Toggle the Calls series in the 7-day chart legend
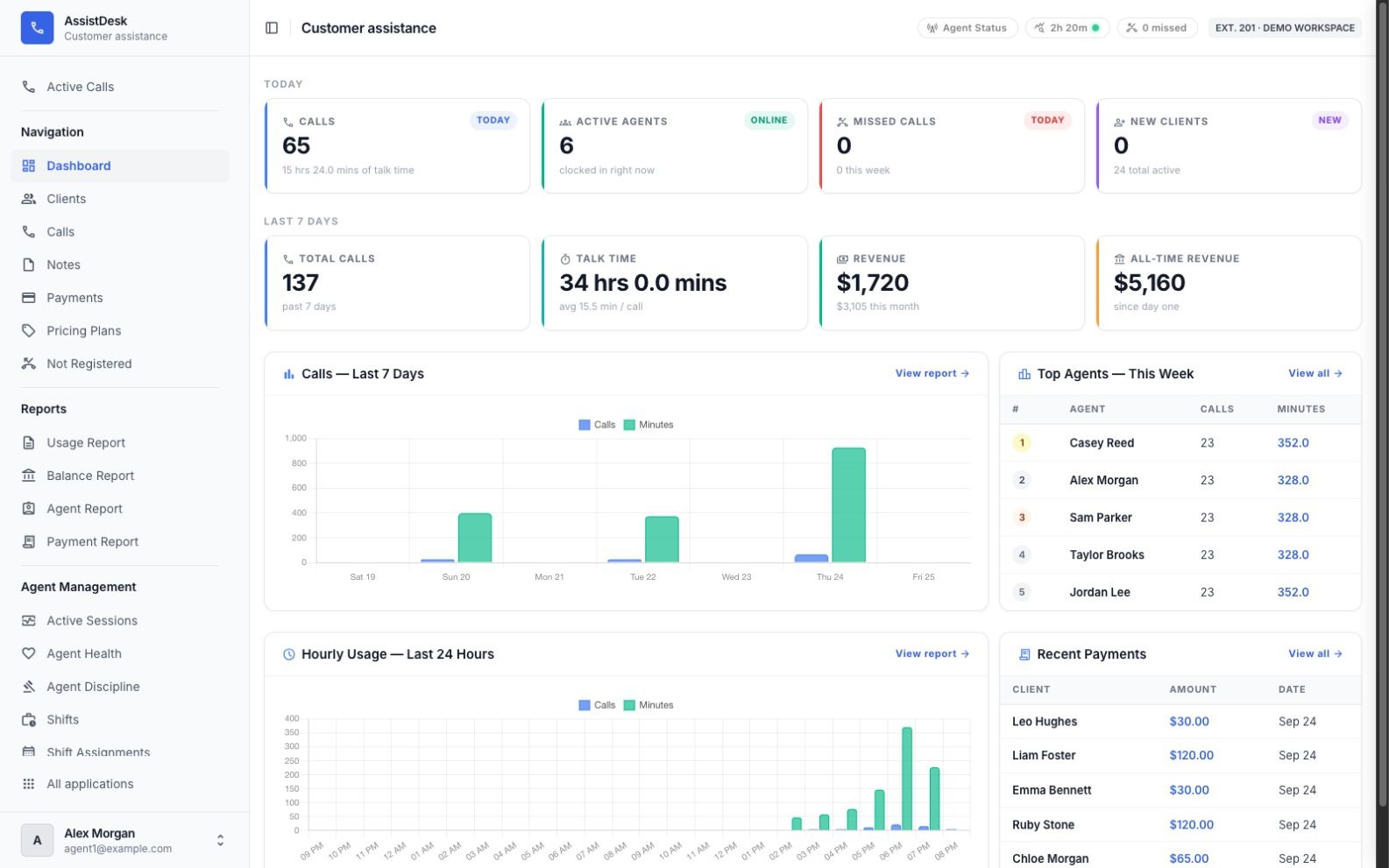The height and width of the screenshot is (868, 1389). point(597,425)
